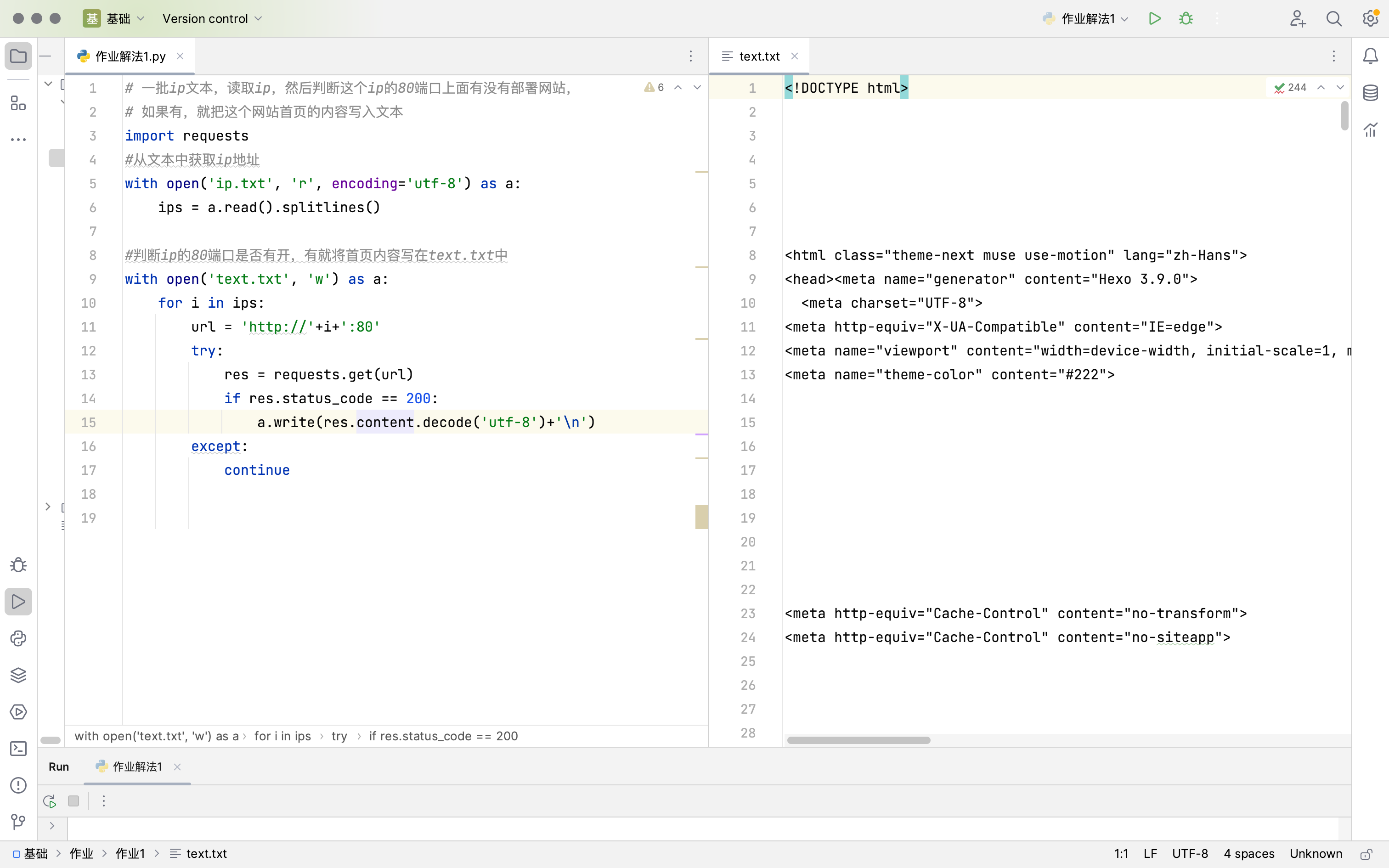Collapse the expanded project tree node
1389x868 pixels.
coord(48,85)
